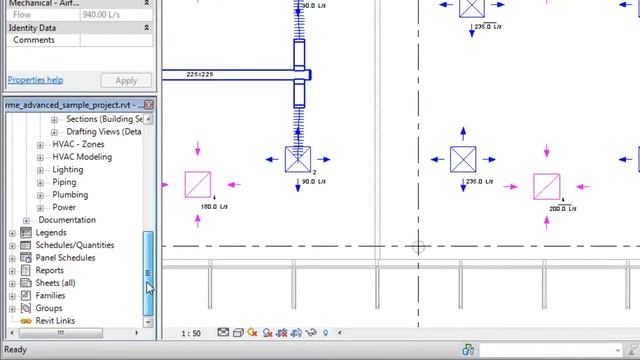640x360 pixels.
Task: Open the Properties help link
Action: [36, 80]
